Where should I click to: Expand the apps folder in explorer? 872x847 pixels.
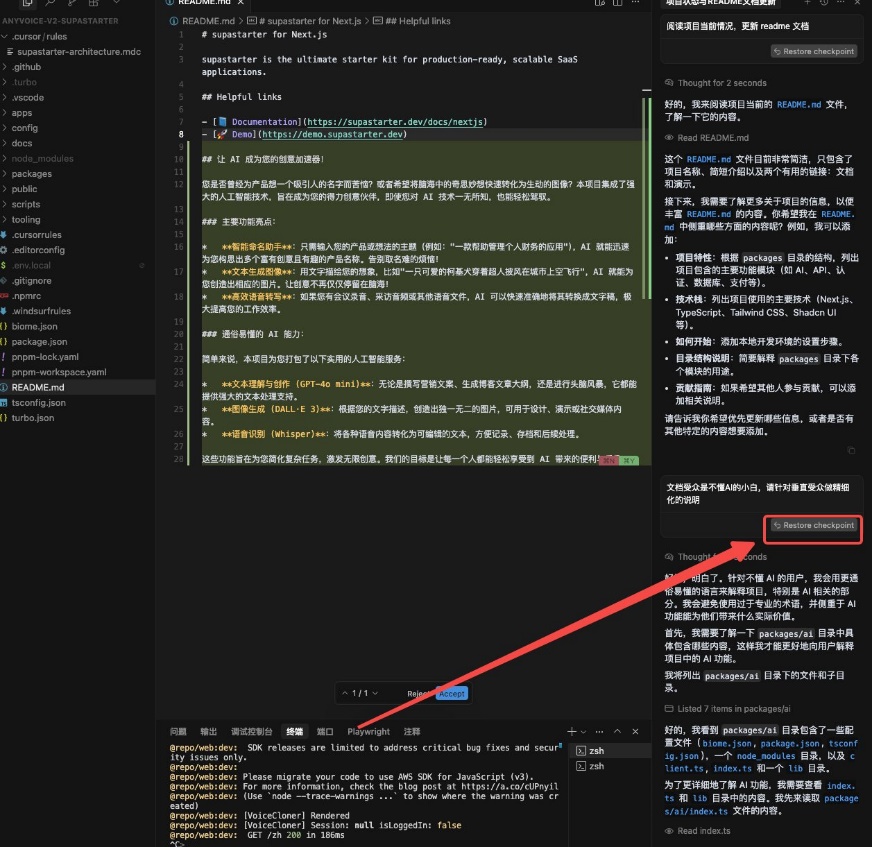(x=22, y=113)
